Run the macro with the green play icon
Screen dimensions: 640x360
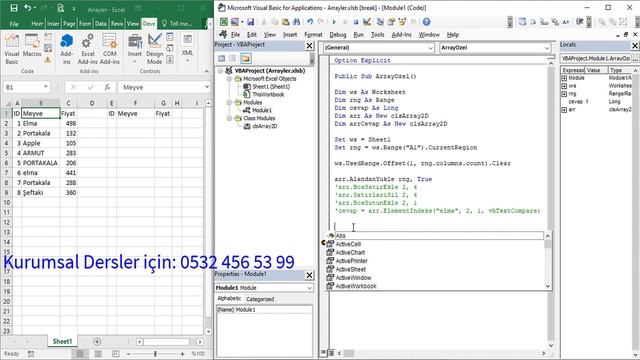tap(334, 22)
